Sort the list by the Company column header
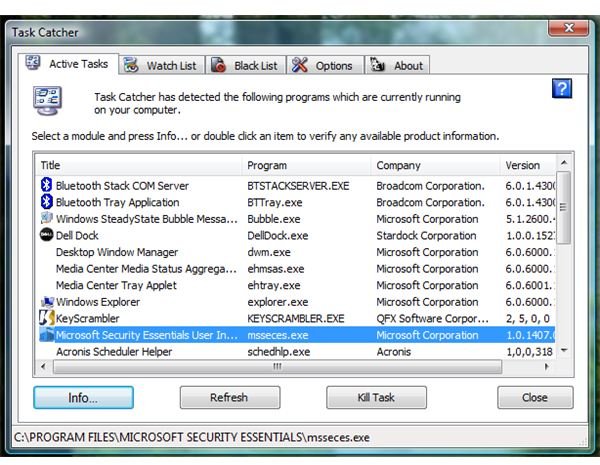This screenshot has height=465, width=600. pyautogui.click(x=435, y=165)
